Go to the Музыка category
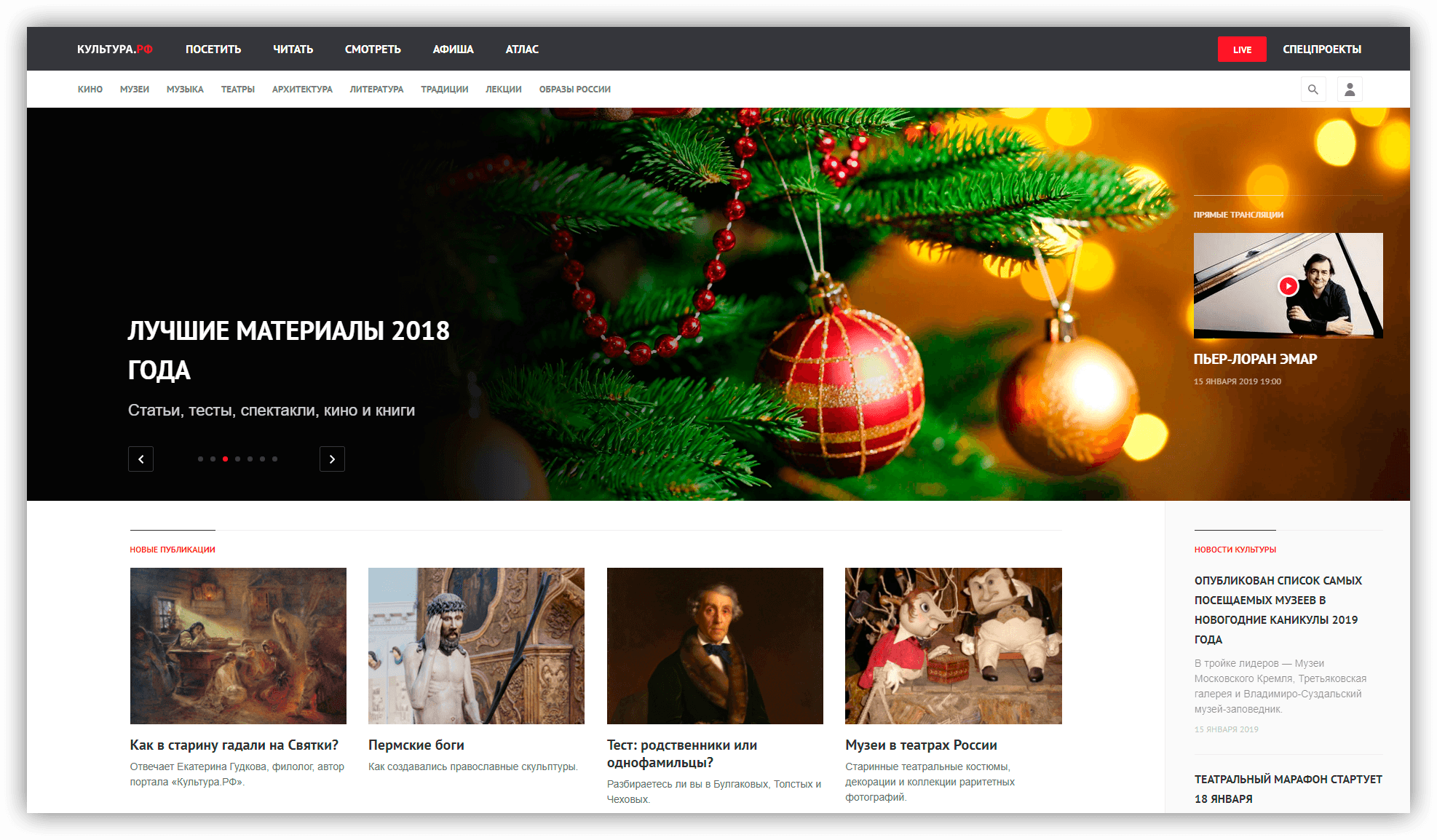The width and height of the screenshot is (1437, 840). pos(185,90)
